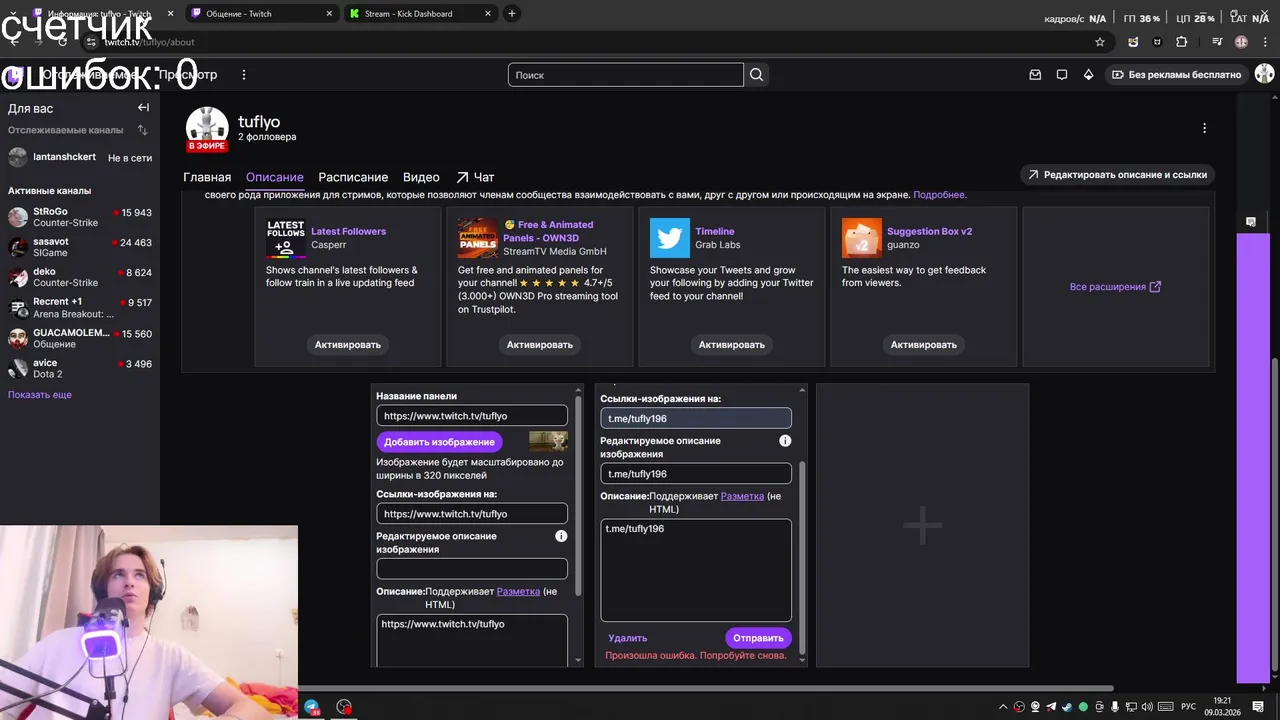Switch to the Главная tab
This screenshot has width=1280, height=720.
207,177
